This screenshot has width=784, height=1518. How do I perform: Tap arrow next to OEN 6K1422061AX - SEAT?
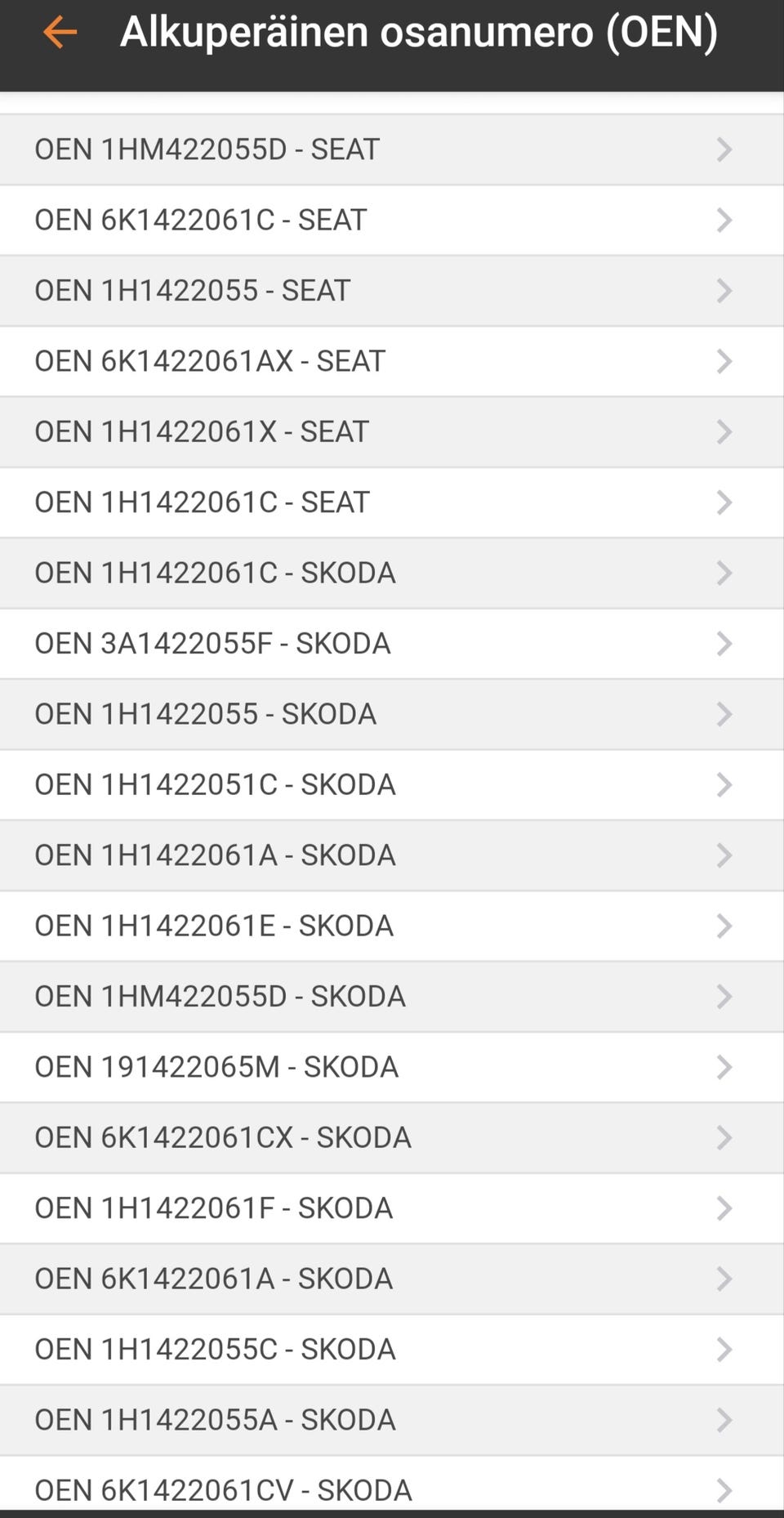click(x=724, y=361)
